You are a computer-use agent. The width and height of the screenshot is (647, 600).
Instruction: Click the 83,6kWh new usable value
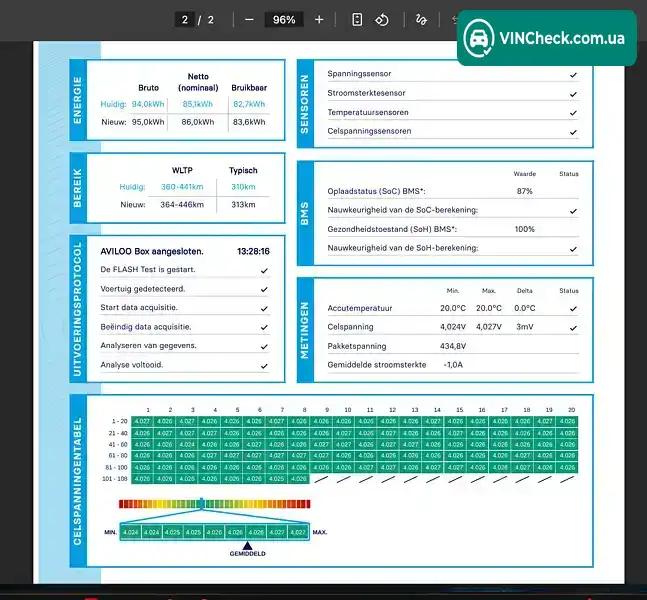coord(249,122)
